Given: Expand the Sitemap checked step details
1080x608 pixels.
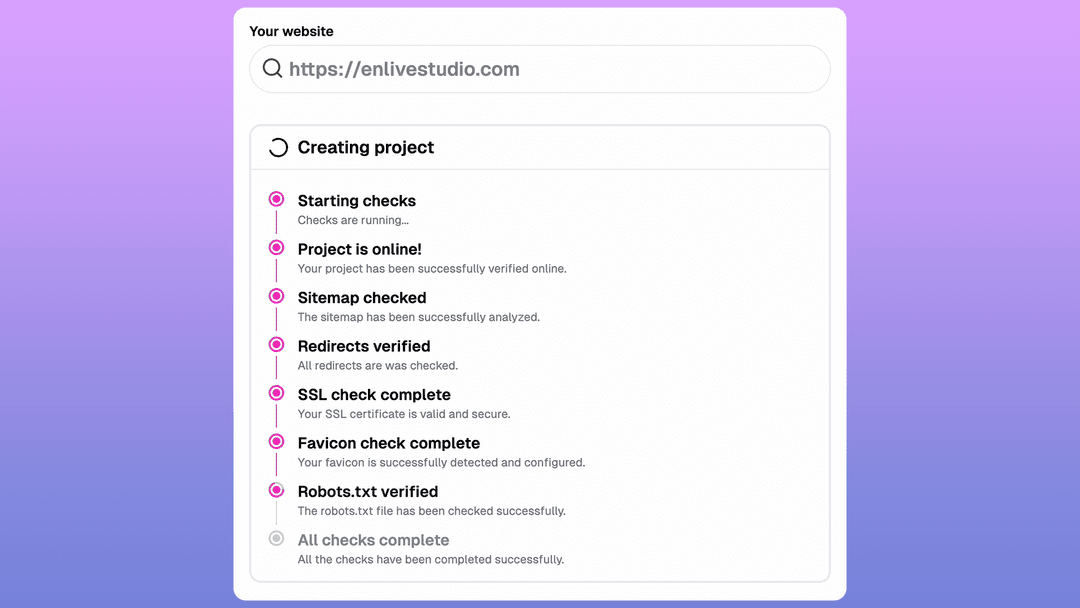Looking at the screenshot, I should point(362,297).
